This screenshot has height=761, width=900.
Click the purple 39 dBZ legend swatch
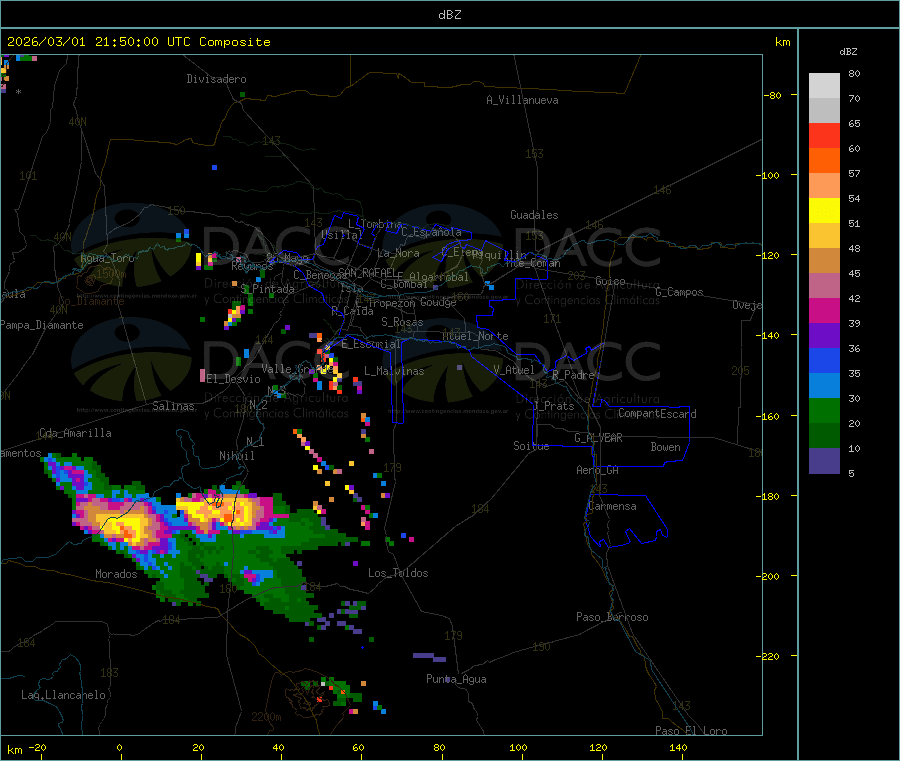[824, 336]
